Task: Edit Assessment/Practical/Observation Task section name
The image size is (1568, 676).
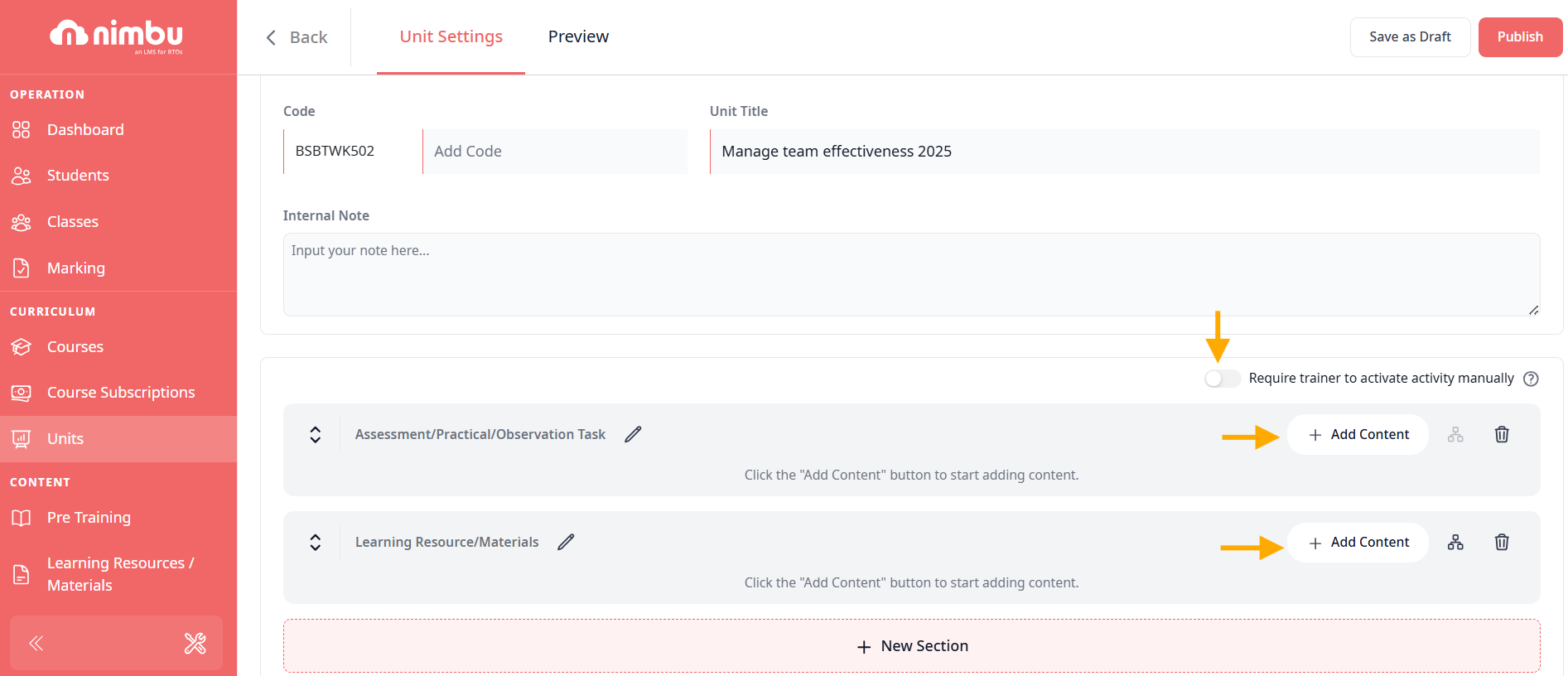Action: point(633,434)
